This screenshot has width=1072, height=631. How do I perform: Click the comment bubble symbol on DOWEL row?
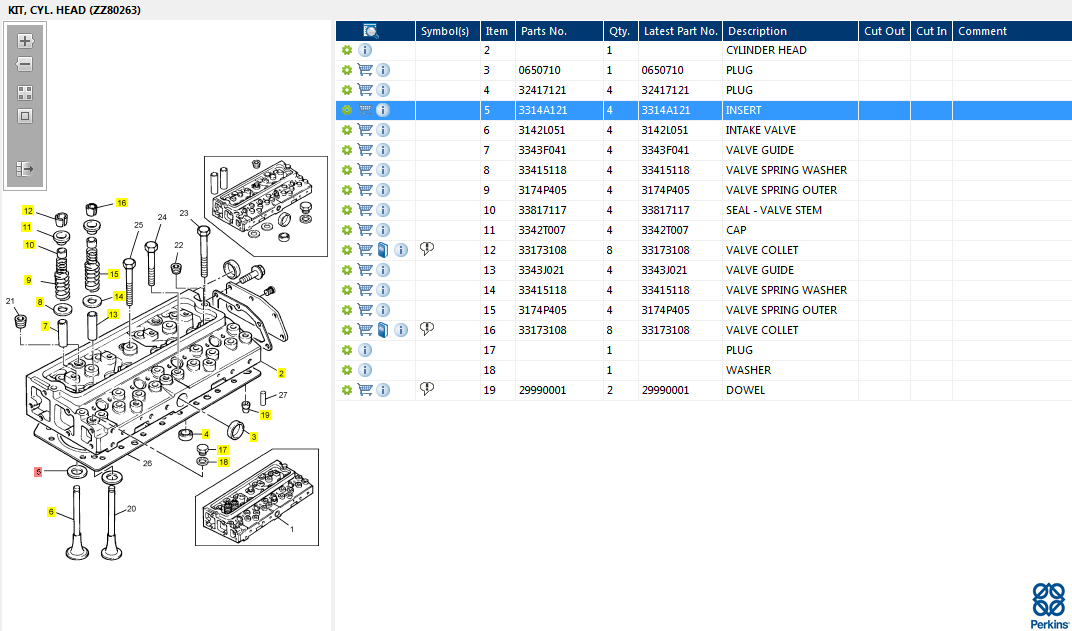427,389
